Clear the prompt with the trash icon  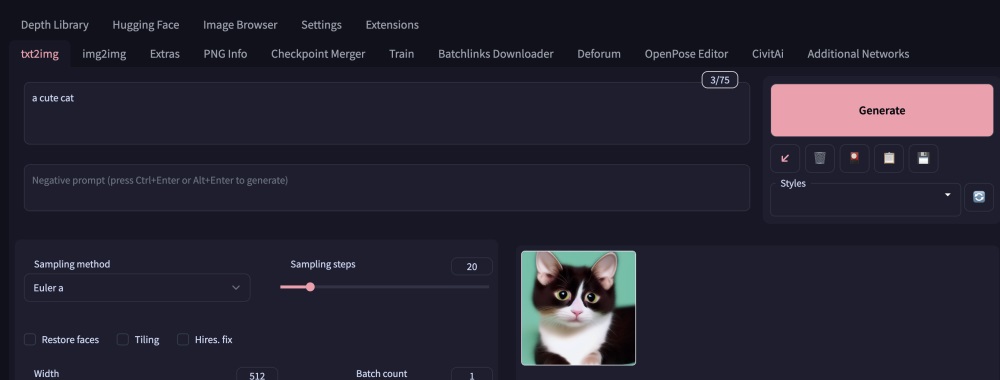[820, 159]
